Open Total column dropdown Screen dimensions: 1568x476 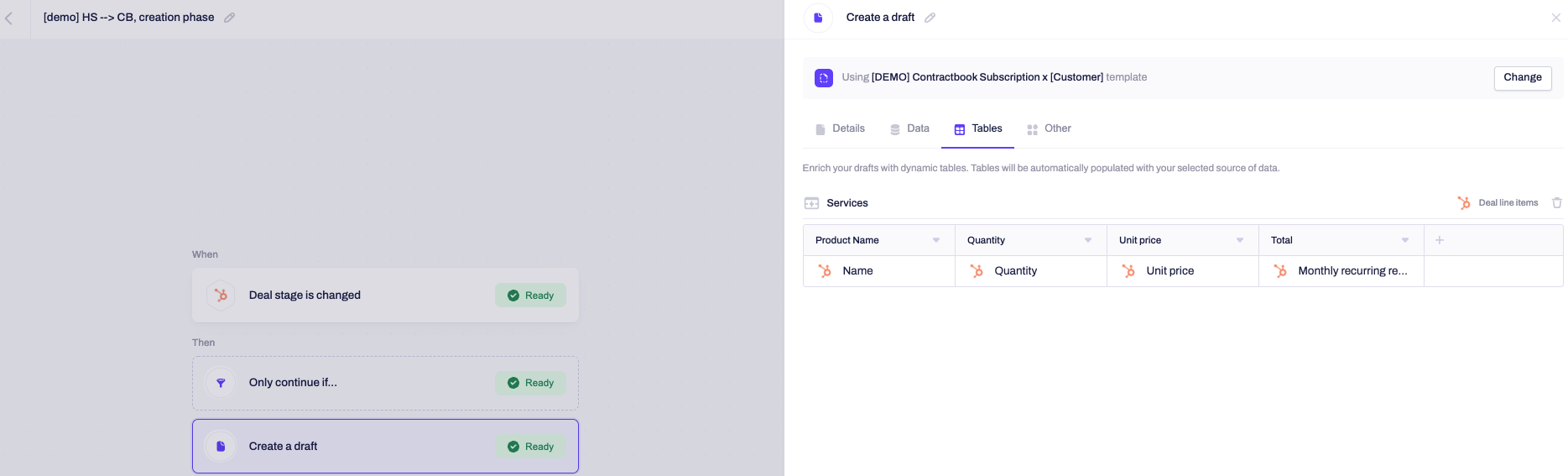click(1405, 240)
